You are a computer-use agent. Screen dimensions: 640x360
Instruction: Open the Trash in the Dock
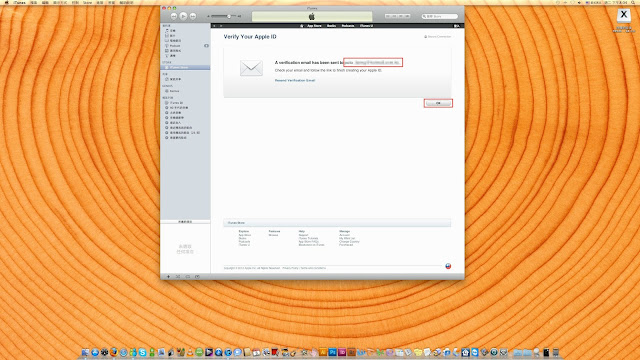556,352
